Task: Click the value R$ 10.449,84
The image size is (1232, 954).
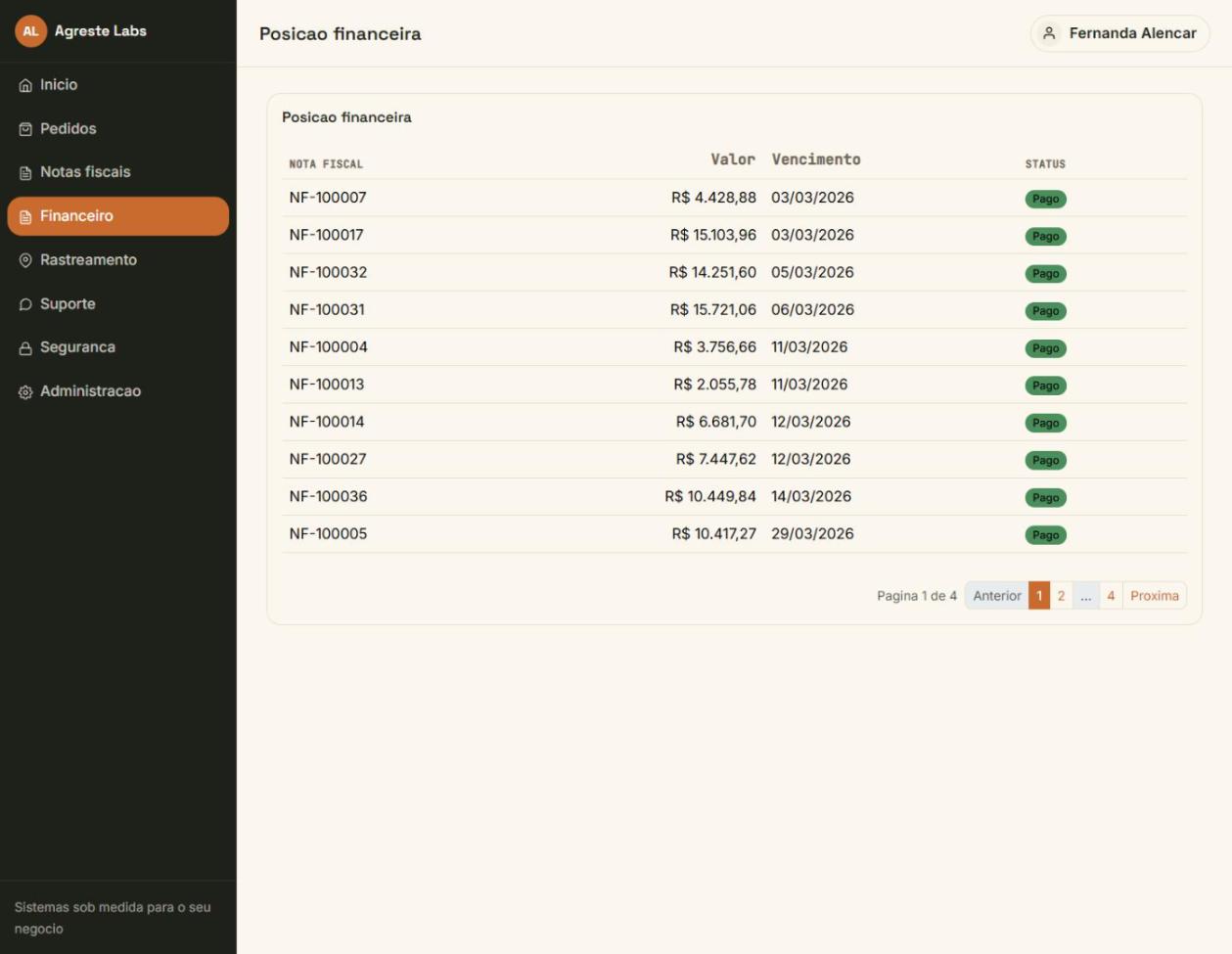Action: (x=710, y=496)
